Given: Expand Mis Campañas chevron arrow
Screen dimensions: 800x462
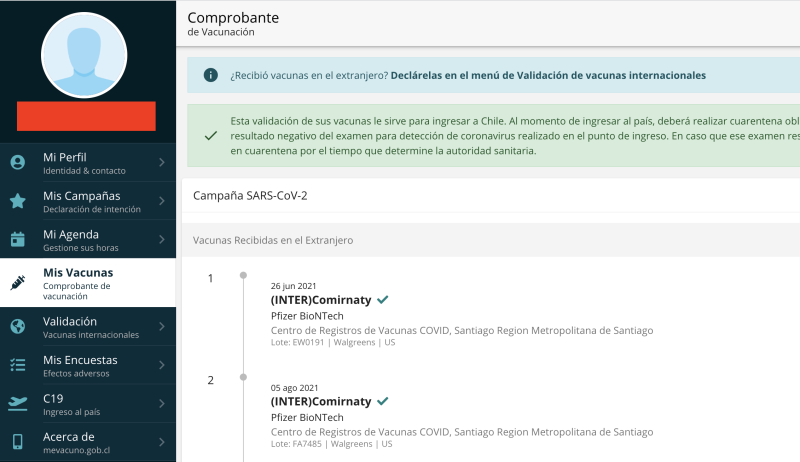Looking at the screenshot, I should coord(162,201).
